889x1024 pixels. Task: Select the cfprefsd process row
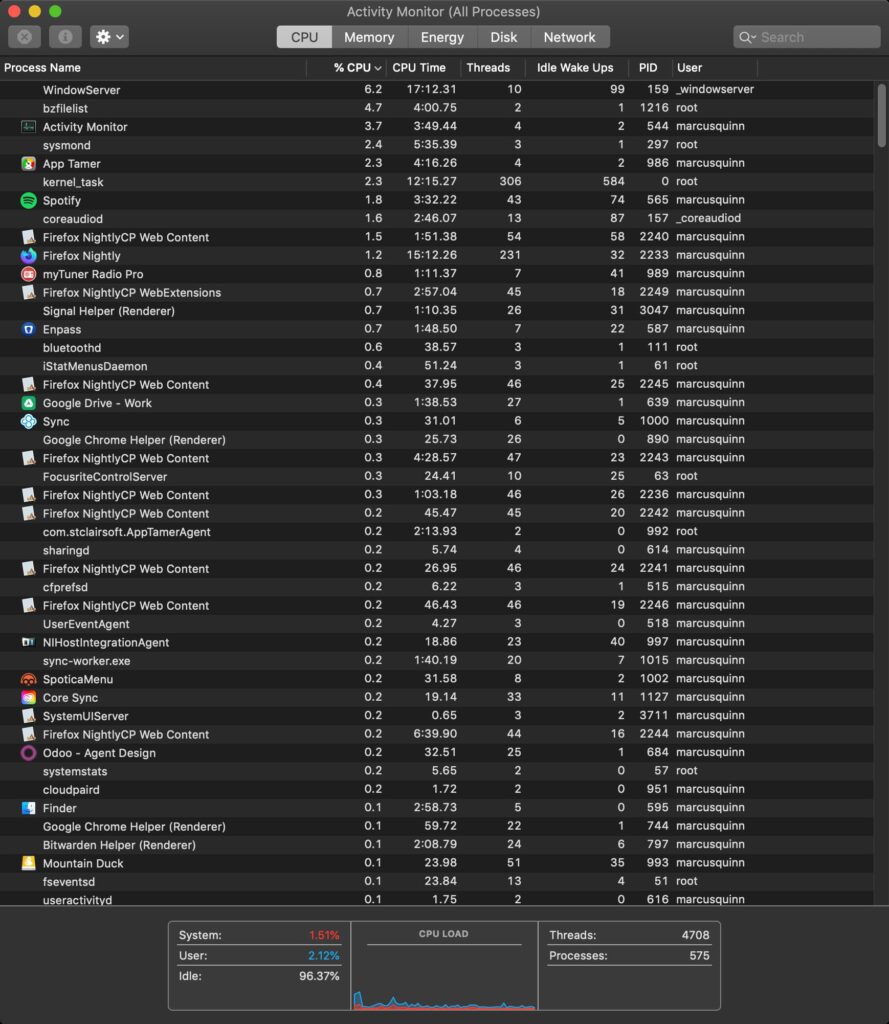(x=436, y=586)
